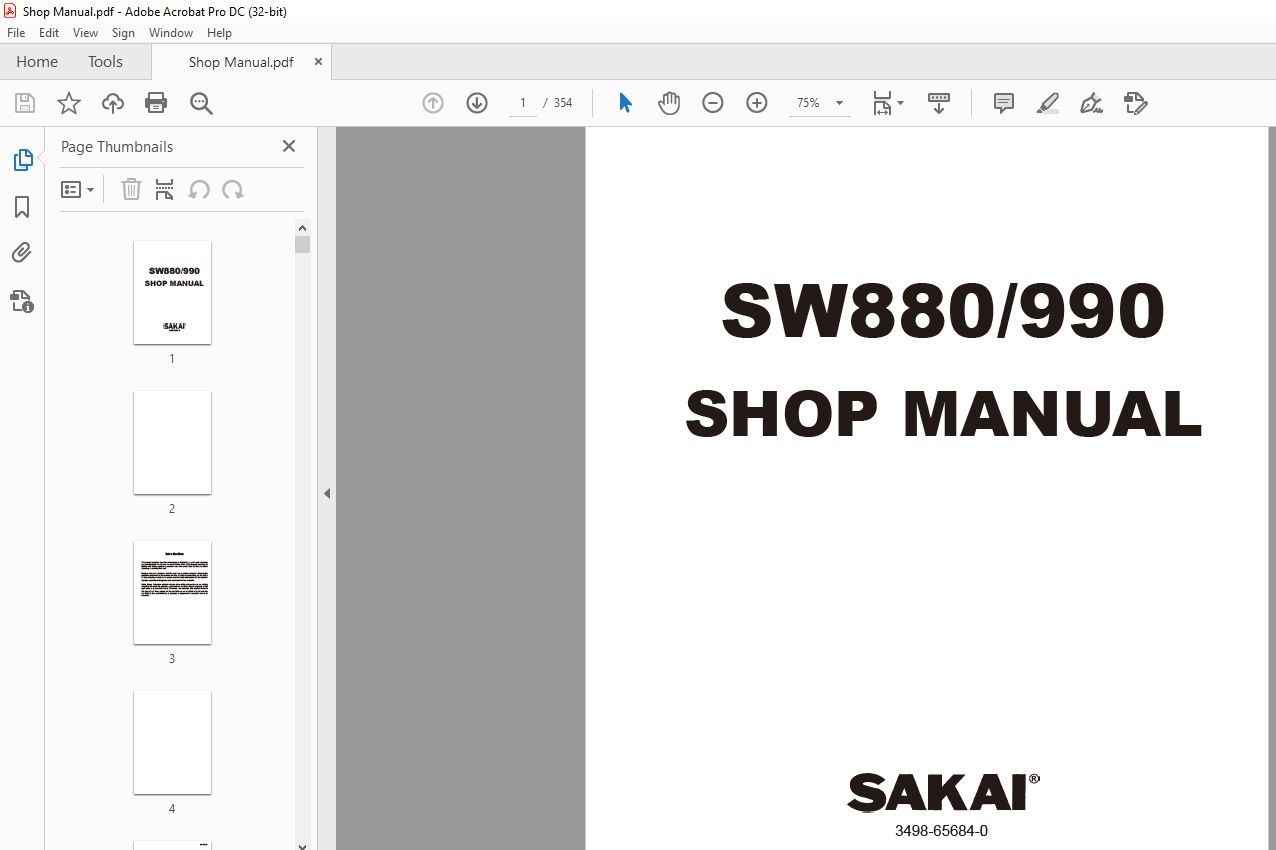Go to previous page arrow
Viewport: 1276px width, 850px height.
(x=433, y=103)
